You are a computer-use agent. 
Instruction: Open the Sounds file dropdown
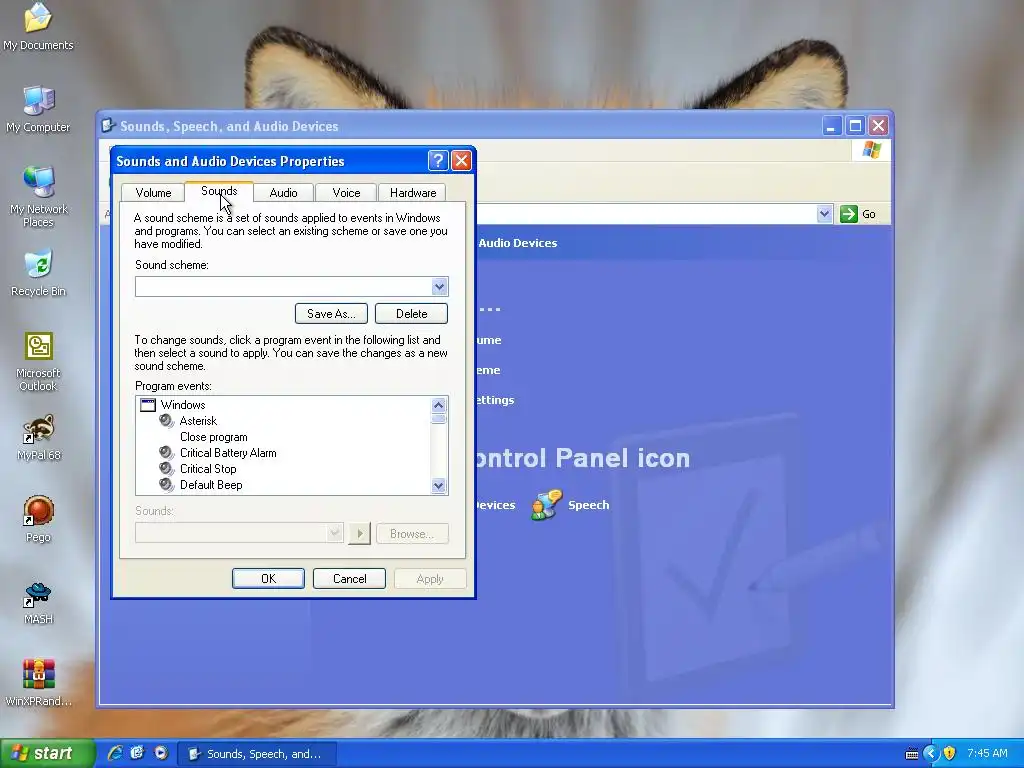click(334, 533)
